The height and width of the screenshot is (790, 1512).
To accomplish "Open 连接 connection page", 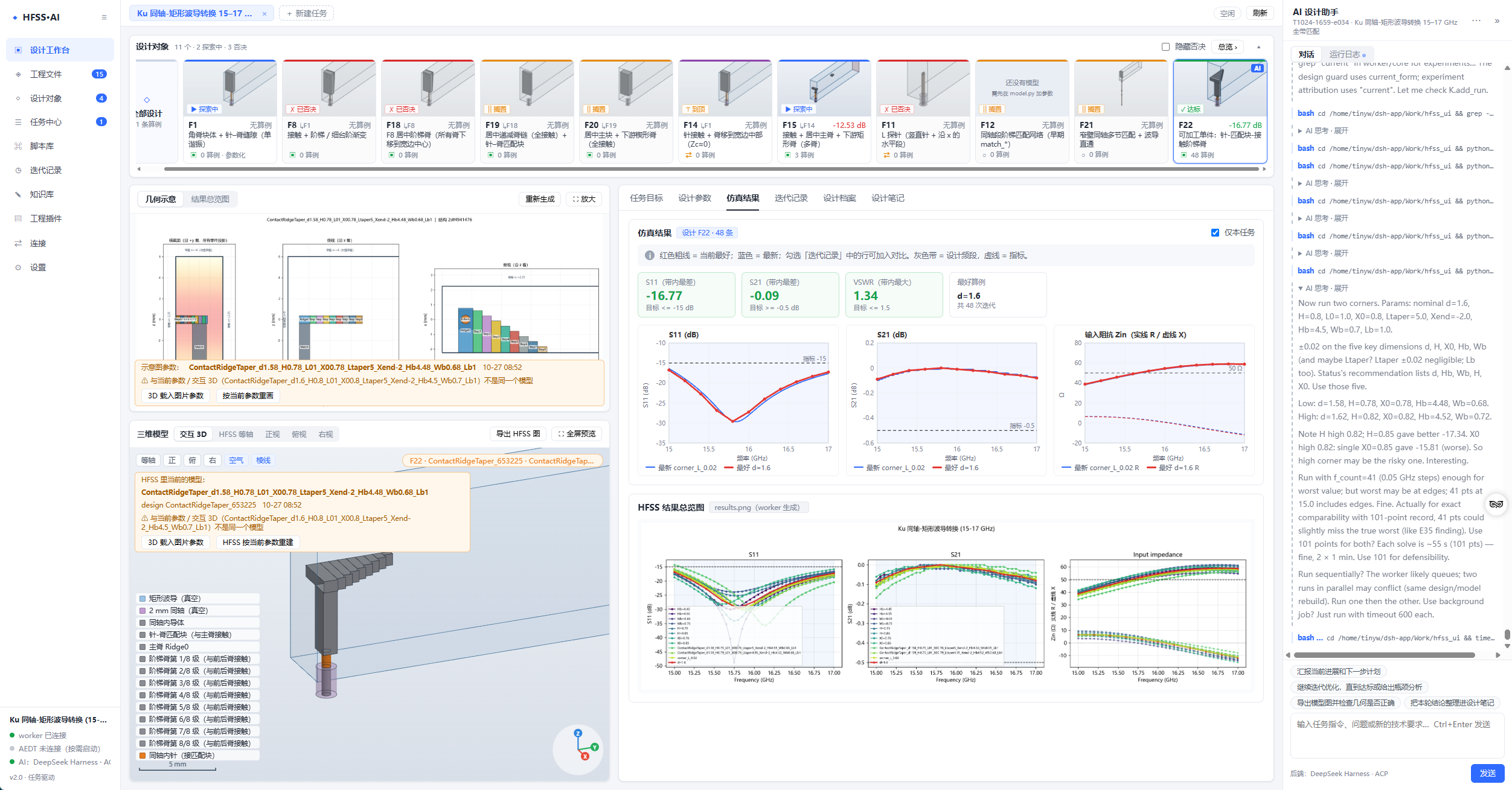I will coord(60,243).
